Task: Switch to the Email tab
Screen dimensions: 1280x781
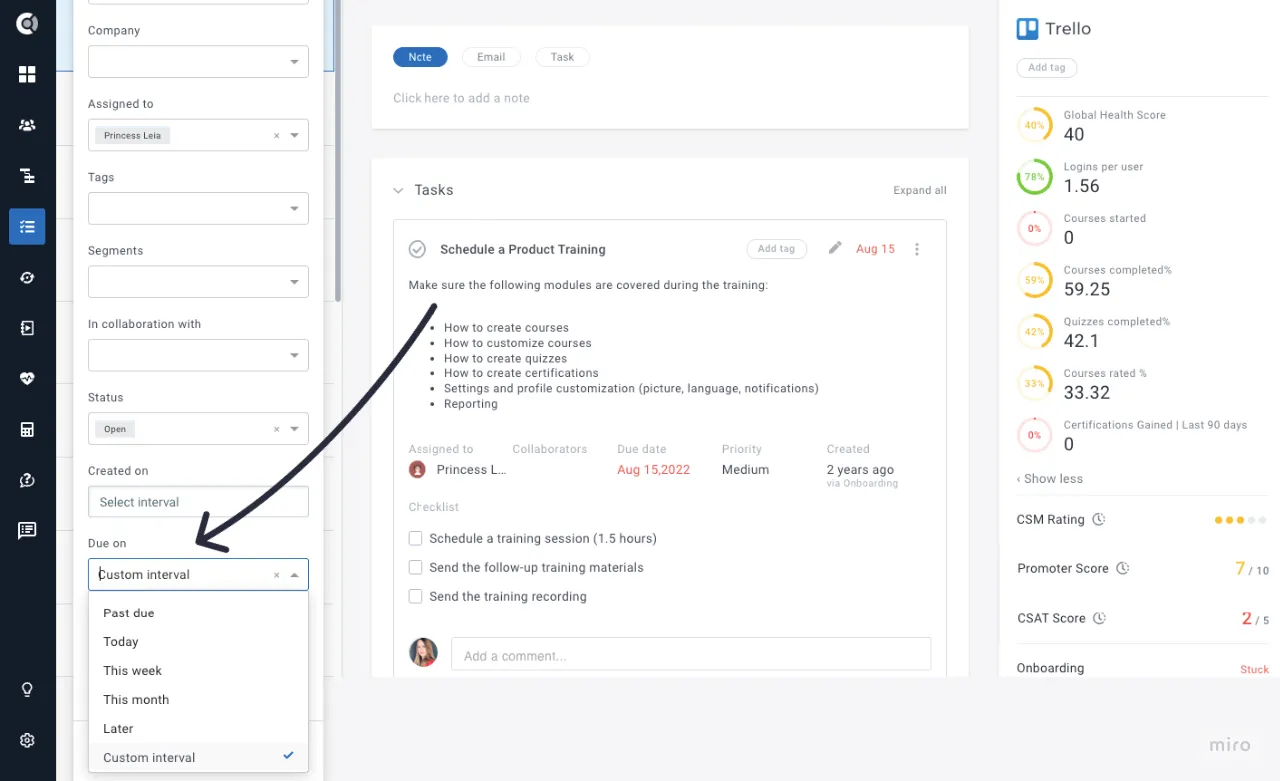Action: 491,57
